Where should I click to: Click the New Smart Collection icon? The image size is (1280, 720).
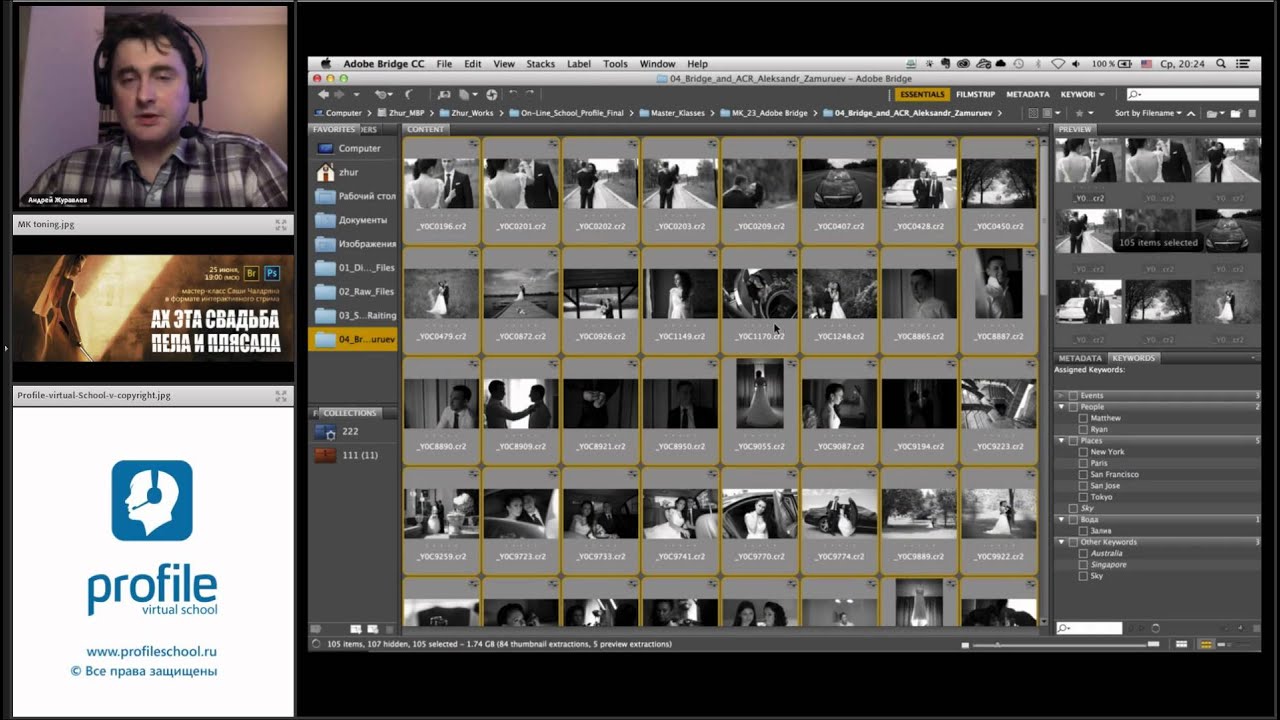click(372, 629)
